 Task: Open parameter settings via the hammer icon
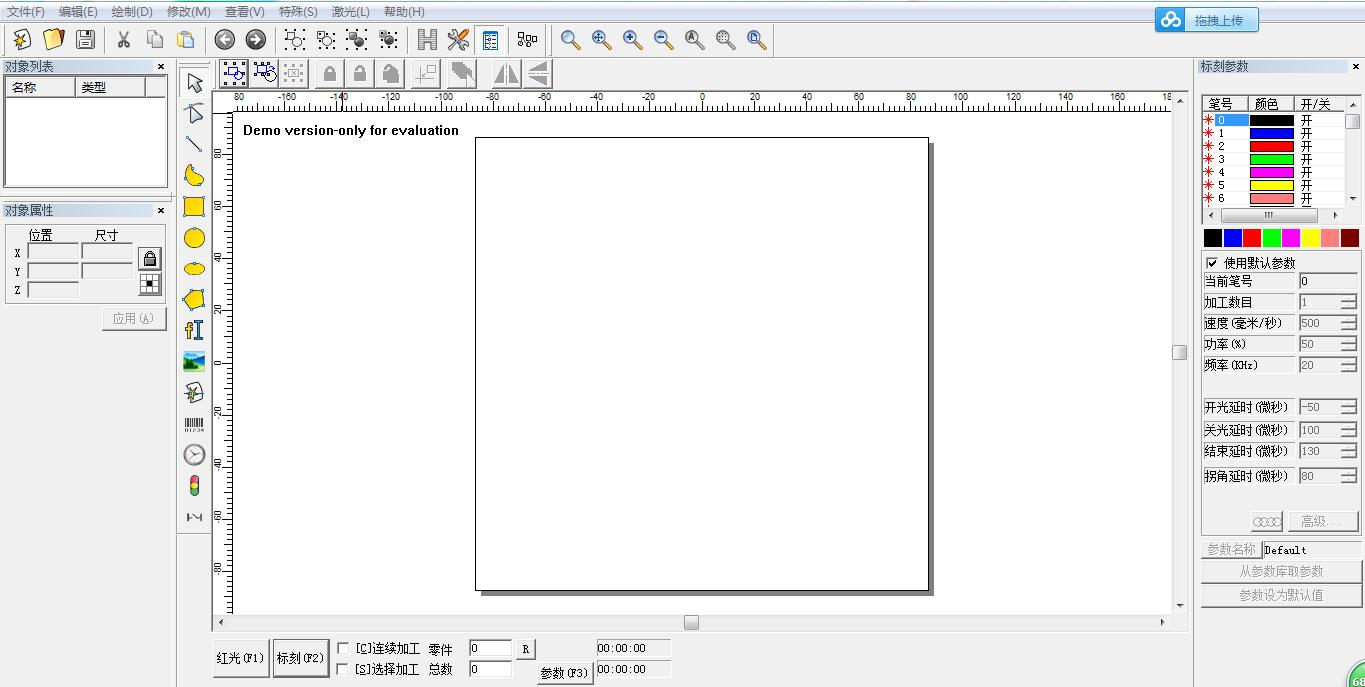tap(458, 40)
